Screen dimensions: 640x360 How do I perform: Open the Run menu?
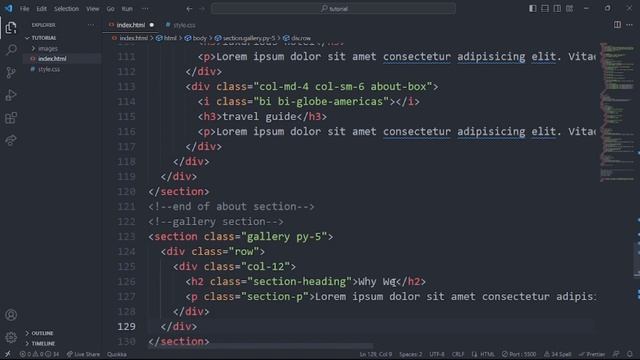[127, 9]
